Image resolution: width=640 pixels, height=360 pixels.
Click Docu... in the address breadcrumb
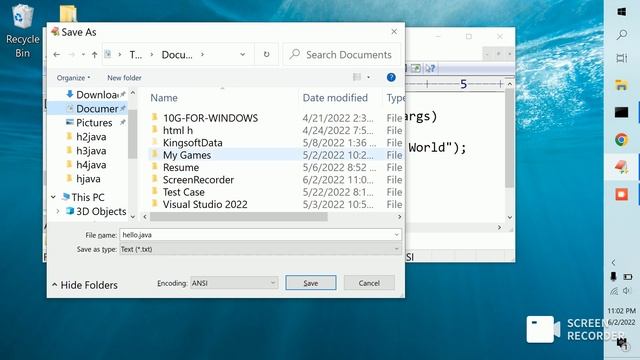pos(177,55)
